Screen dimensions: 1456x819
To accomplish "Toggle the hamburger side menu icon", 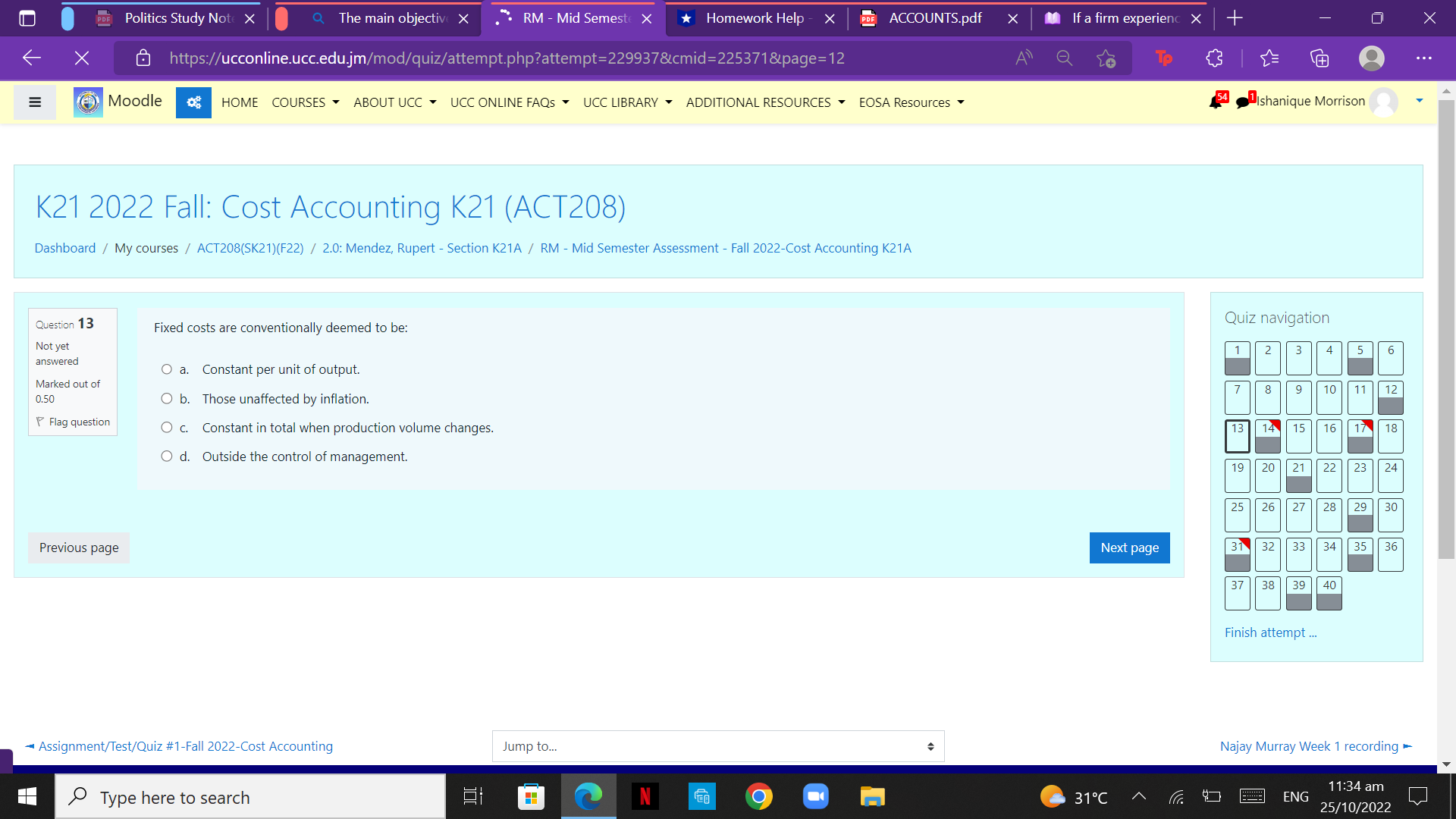I will [x=35, y=102].
